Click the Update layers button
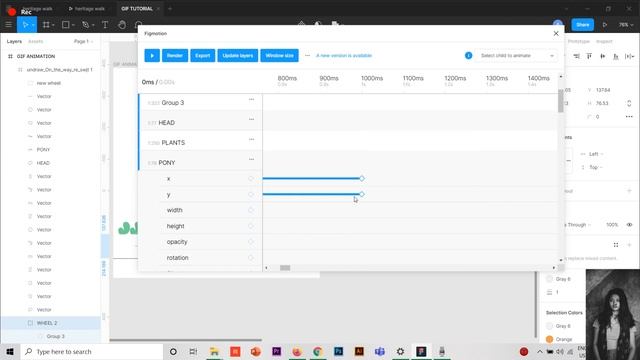640x360 pixels. pos(238,56)
